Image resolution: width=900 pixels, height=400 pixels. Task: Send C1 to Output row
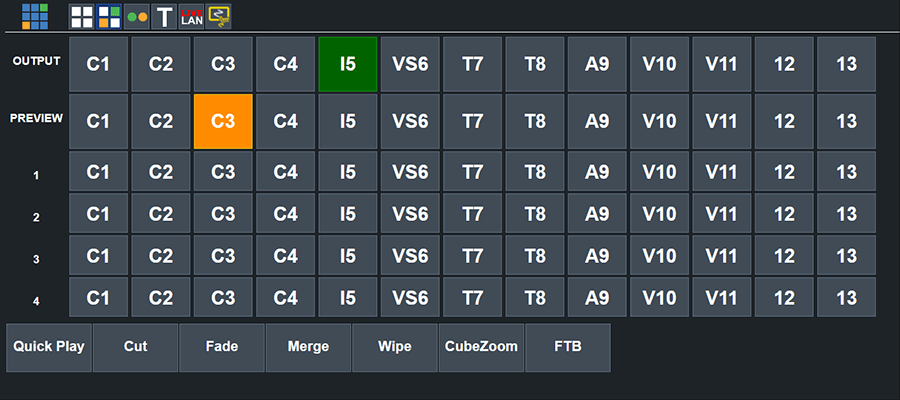point(98,64)
